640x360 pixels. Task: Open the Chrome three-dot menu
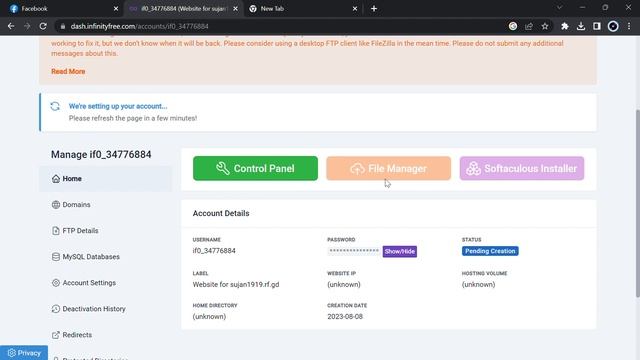tap(629, 26)
